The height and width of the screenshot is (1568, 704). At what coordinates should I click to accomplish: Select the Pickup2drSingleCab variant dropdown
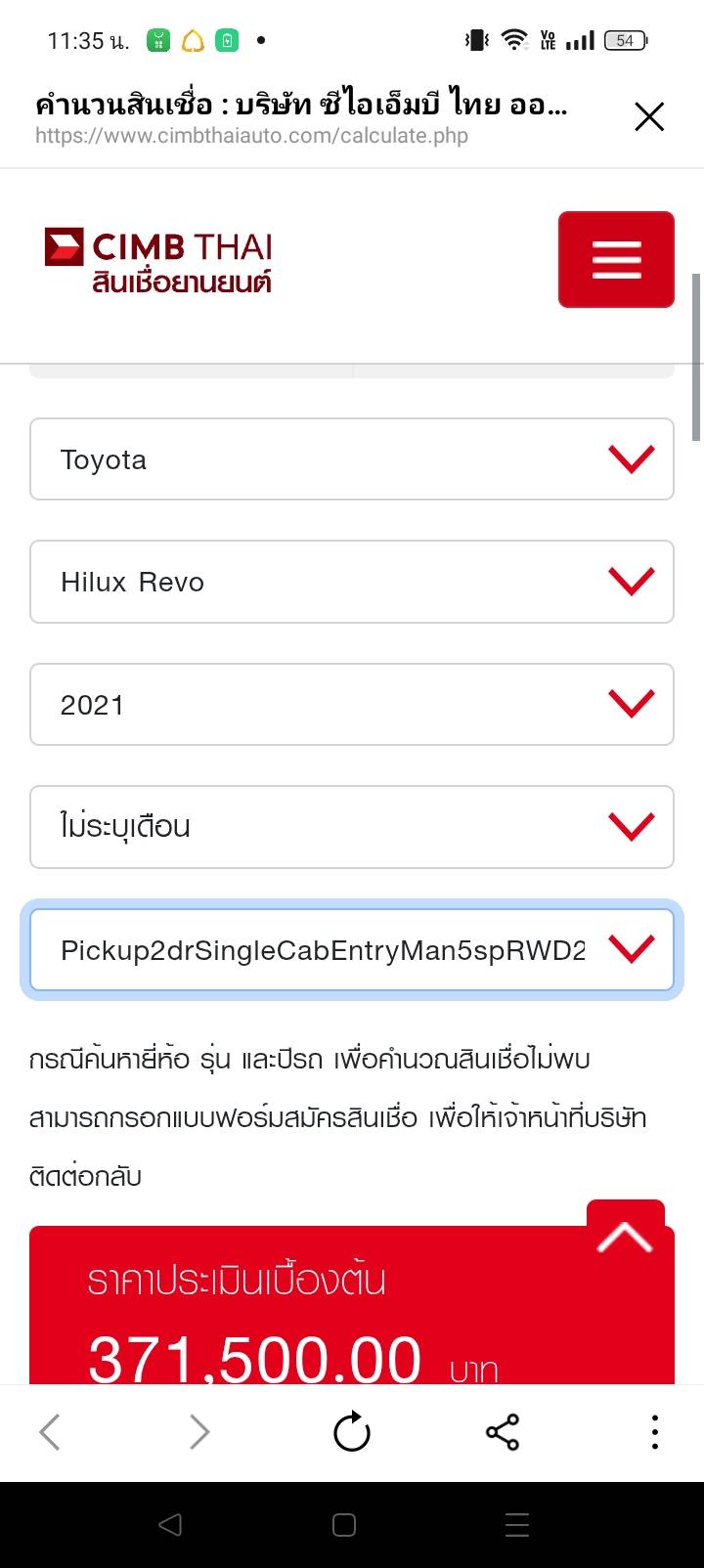(352, 950)
